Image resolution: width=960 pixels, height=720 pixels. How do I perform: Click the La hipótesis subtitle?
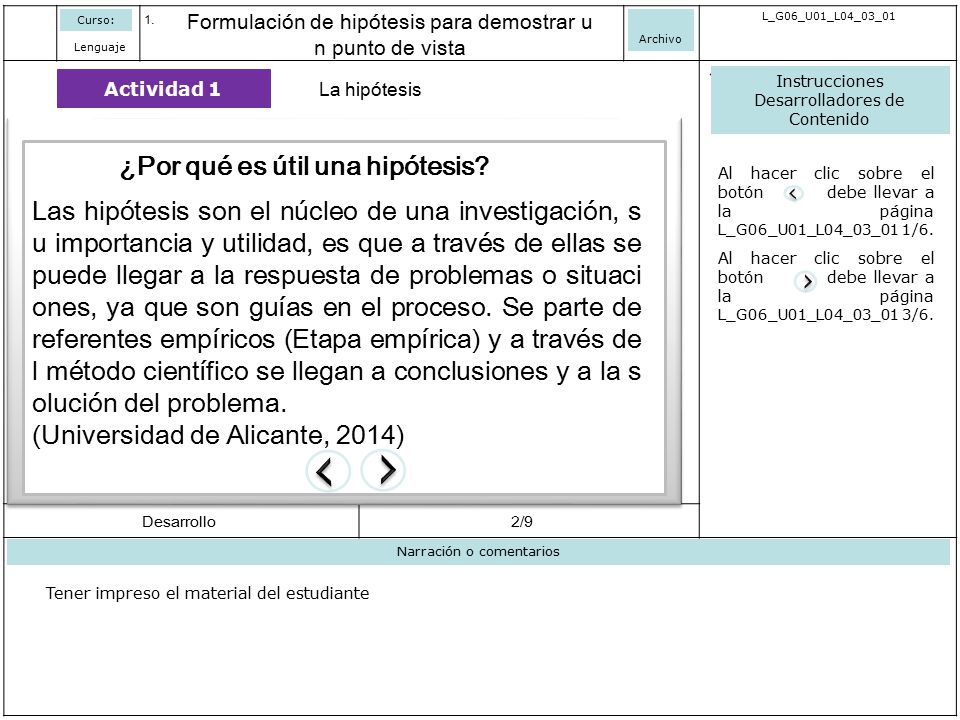370,90
